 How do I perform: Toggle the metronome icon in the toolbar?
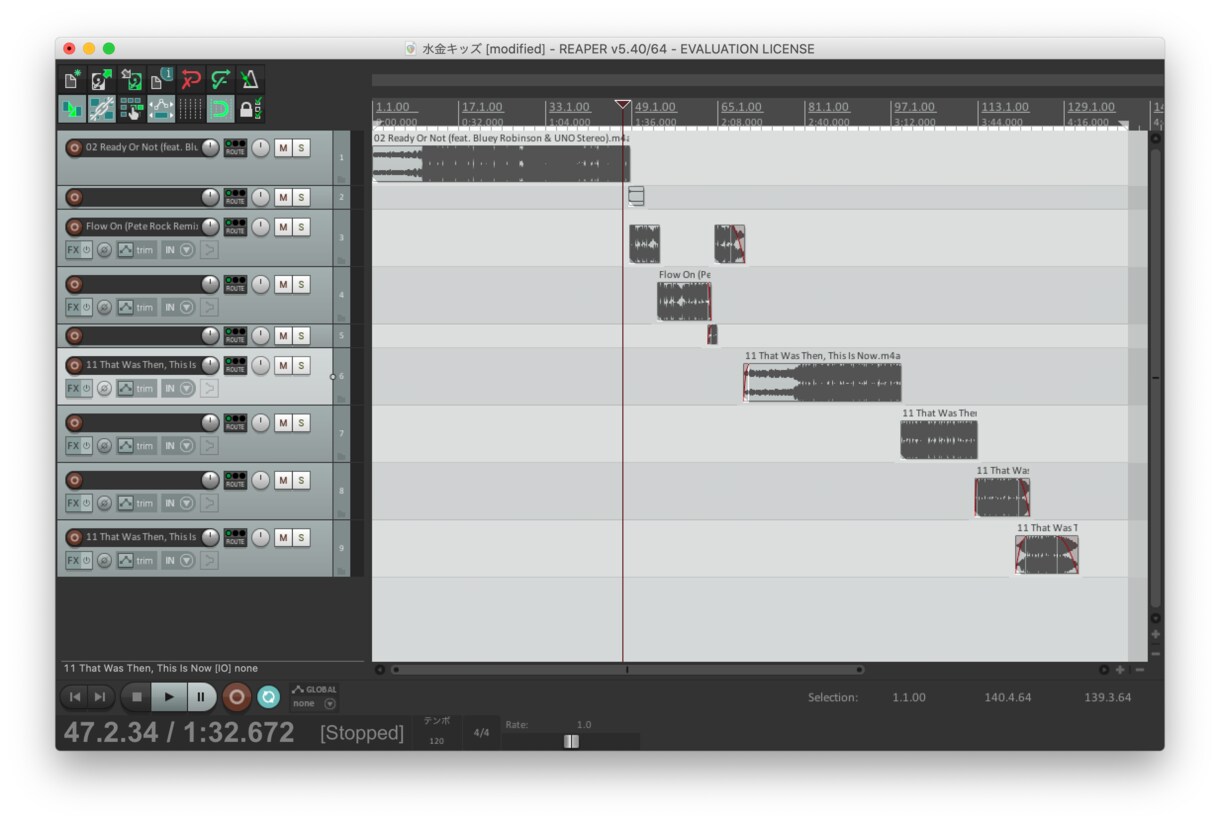(x=249, y=81)
